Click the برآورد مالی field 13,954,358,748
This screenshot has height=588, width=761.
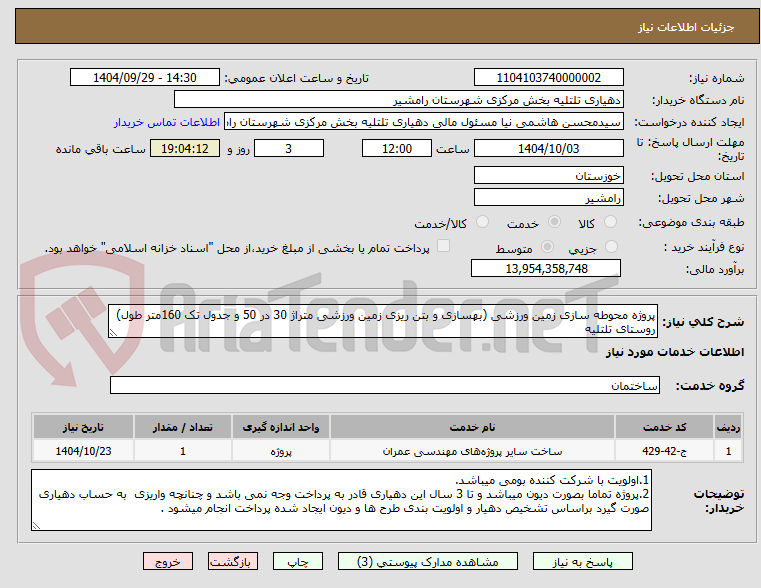click(x=546, y=268)
